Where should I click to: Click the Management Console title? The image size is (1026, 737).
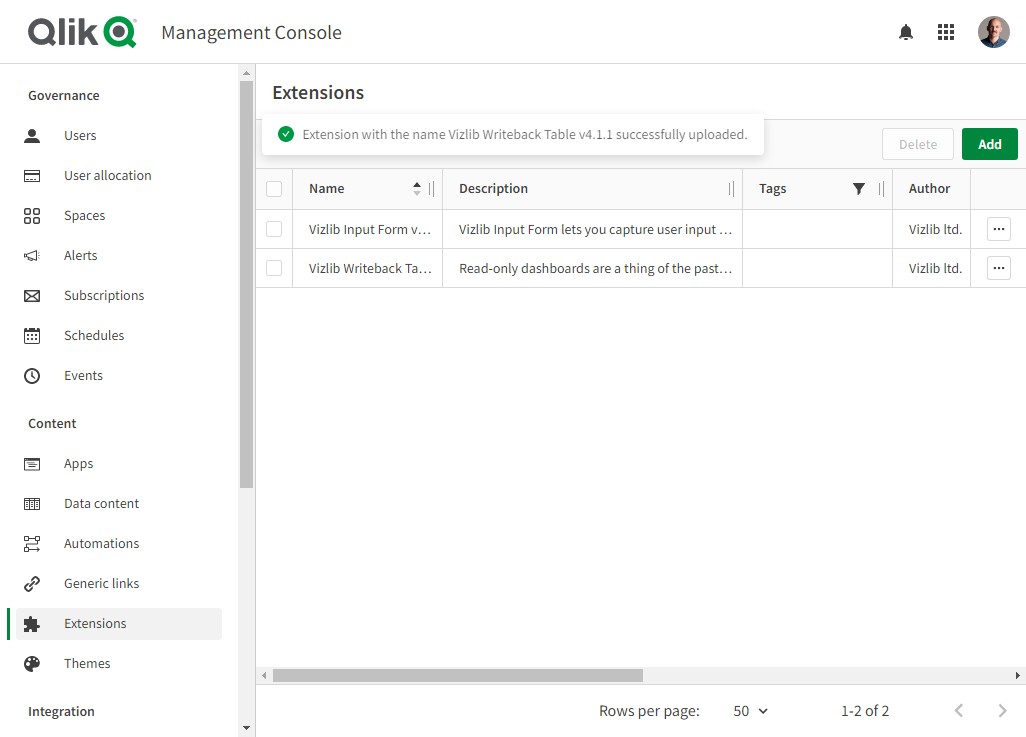[251, 33]
